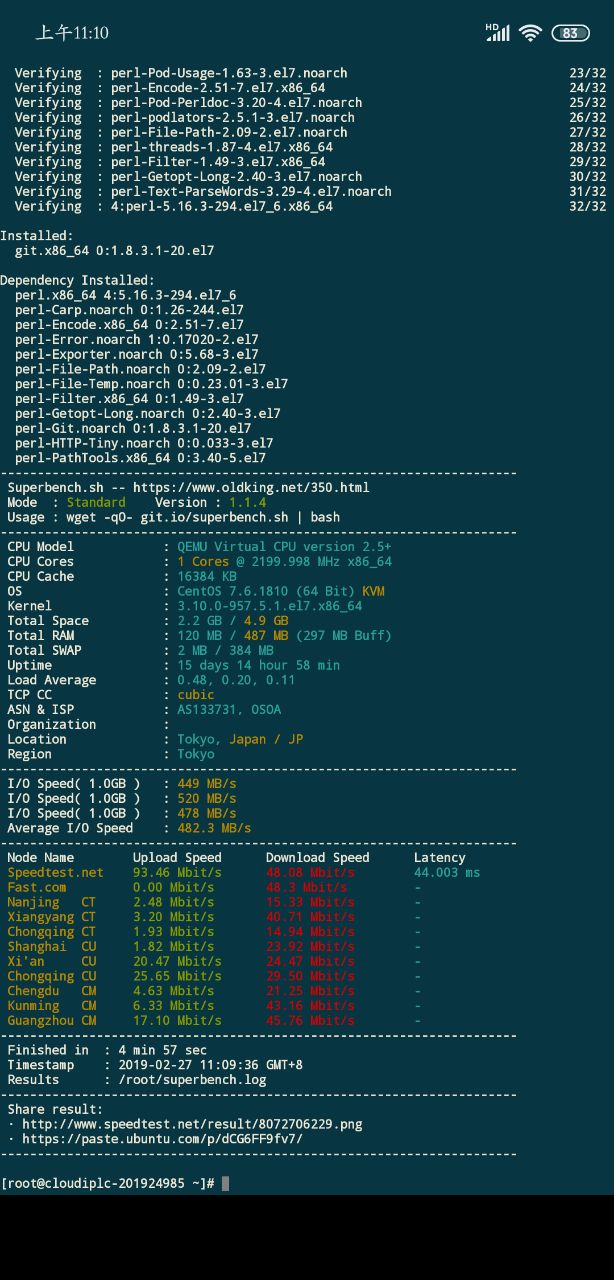Tap the clock in the status bar

pos(72,33)
